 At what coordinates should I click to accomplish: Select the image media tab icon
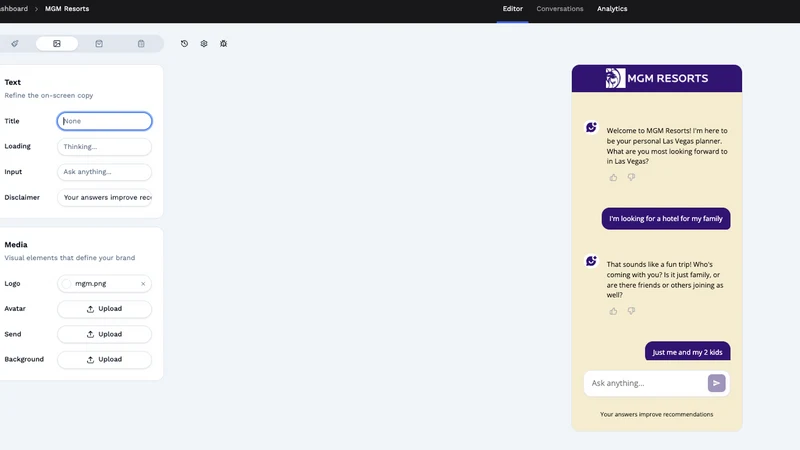[x=57, y=44]
